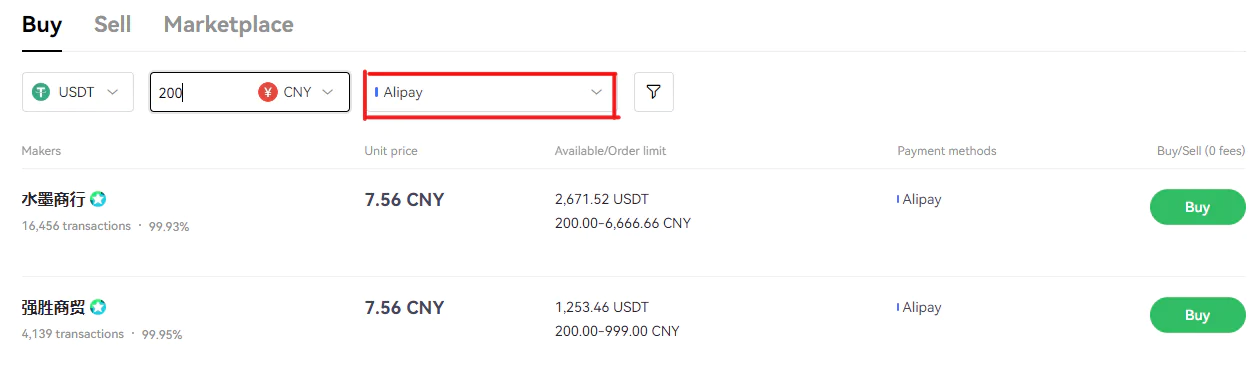Expand the USDT coin dropdown
This screenshot has width=1259, height=376.
point(78,92)
